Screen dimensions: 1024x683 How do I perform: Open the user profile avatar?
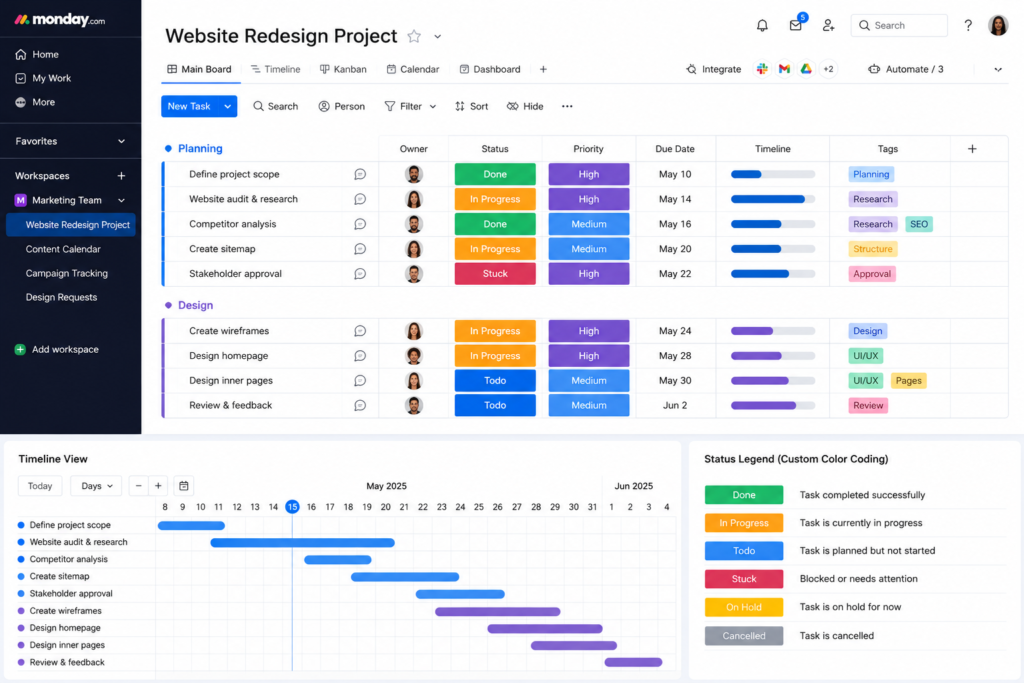[997, 25]
